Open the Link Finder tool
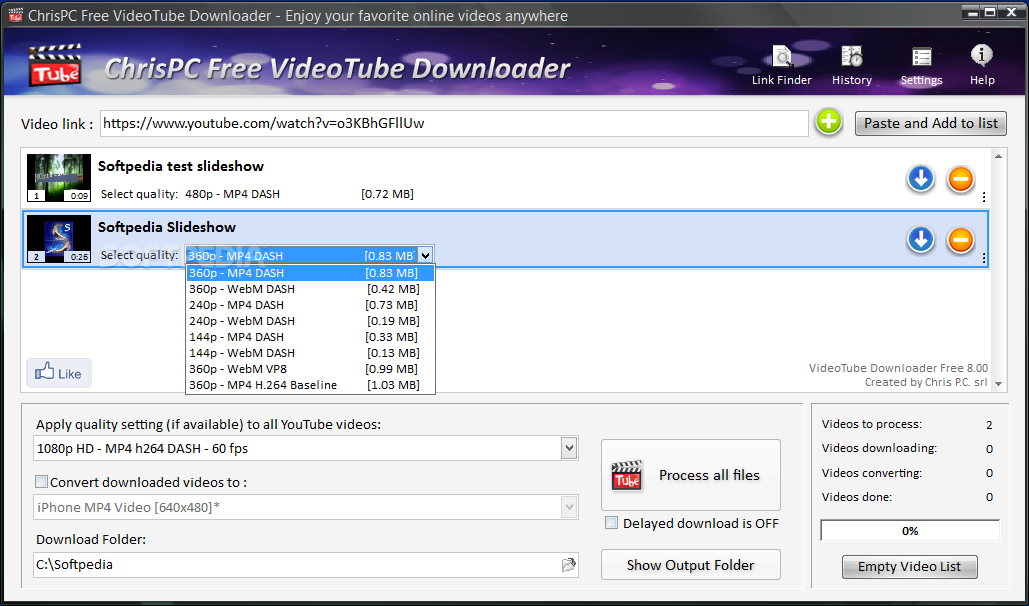Screen dimensions: 1029x606 click(x=782, y=66)
